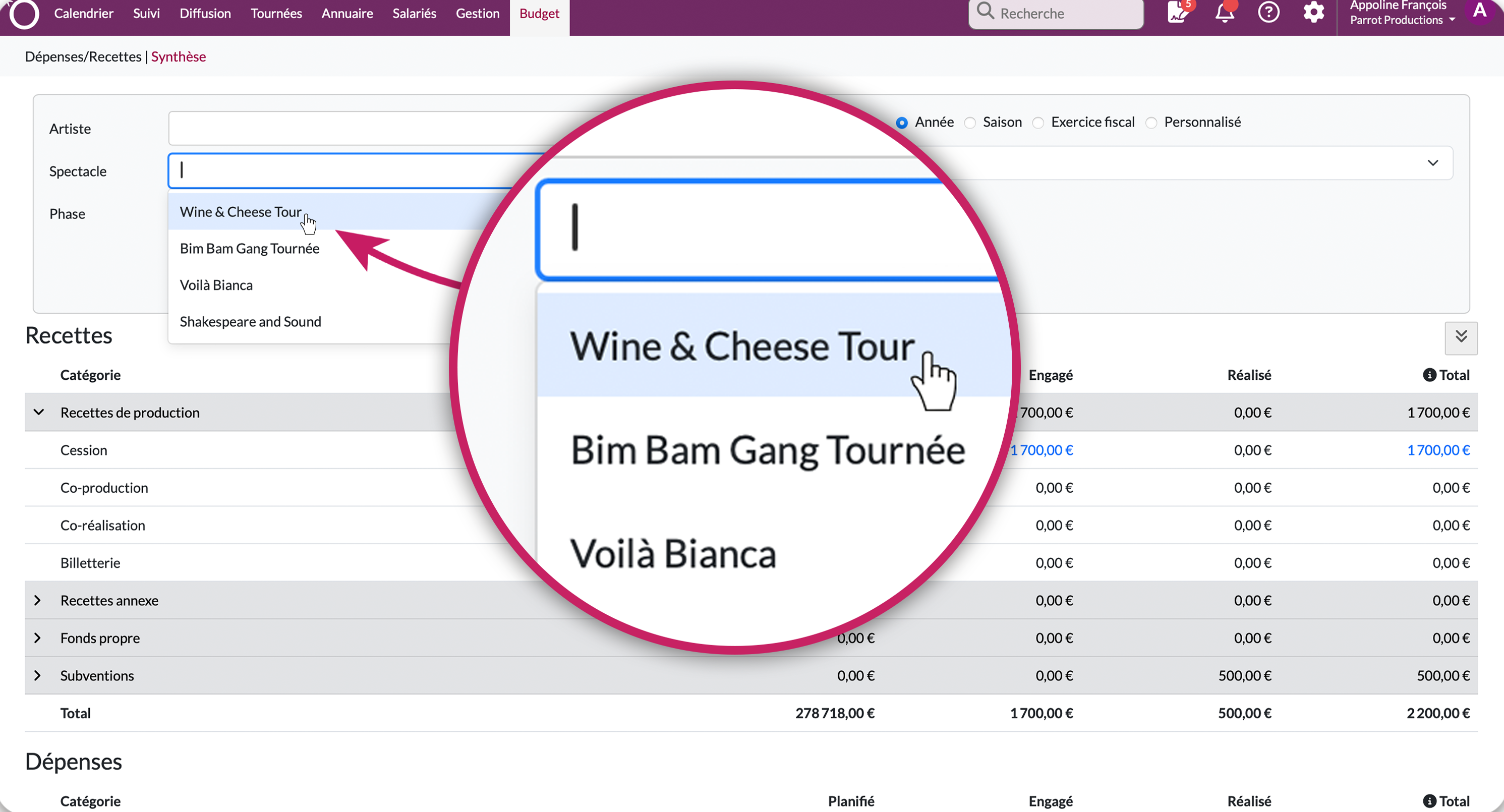The image size is (1504, 812).
Task: Open the signature documents icon with badge
Action: [1178, 13]
